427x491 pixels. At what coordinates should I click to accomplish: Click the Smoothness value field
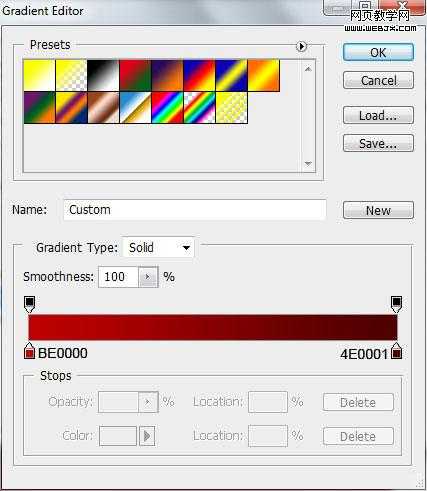click(118, 277)
